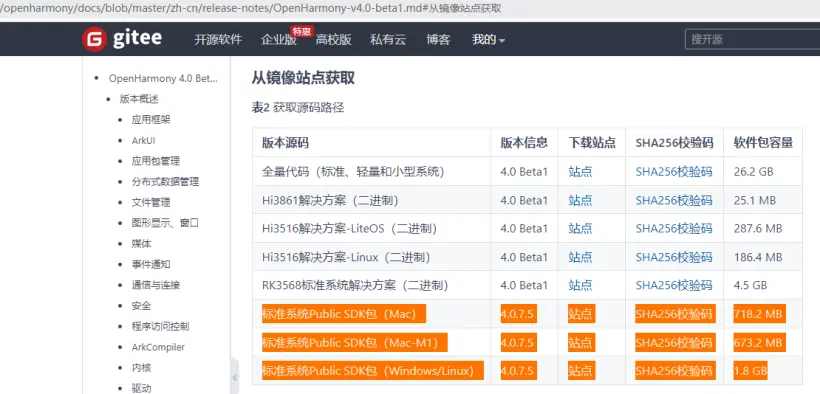Image resolution: width=820 pixels, height=394 pixels.
Task: Go to 文件管理 in sidebar
Action: click(x=151, y=202)
